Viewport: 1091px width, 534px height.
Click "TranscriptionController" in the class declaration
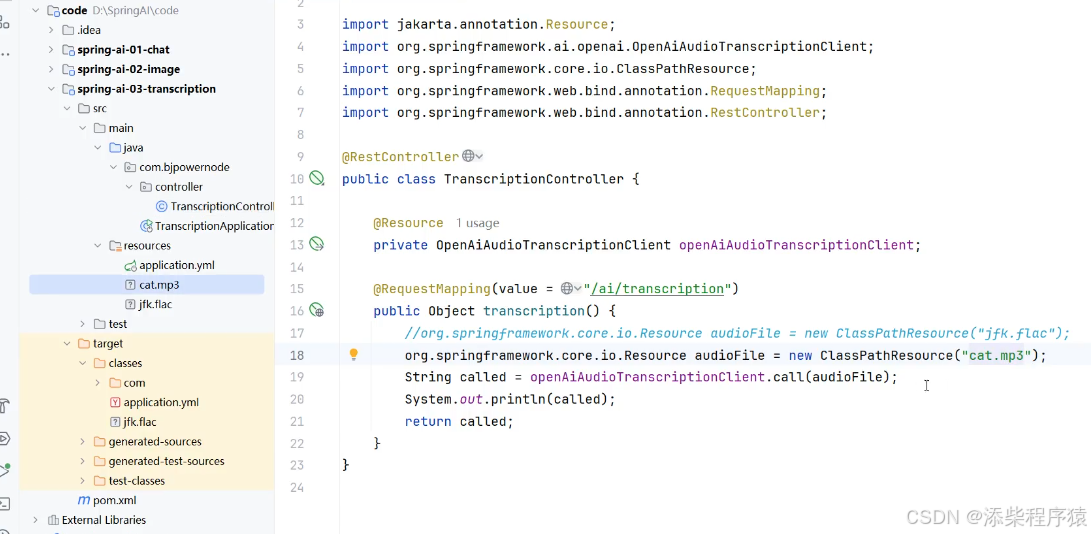534,179
